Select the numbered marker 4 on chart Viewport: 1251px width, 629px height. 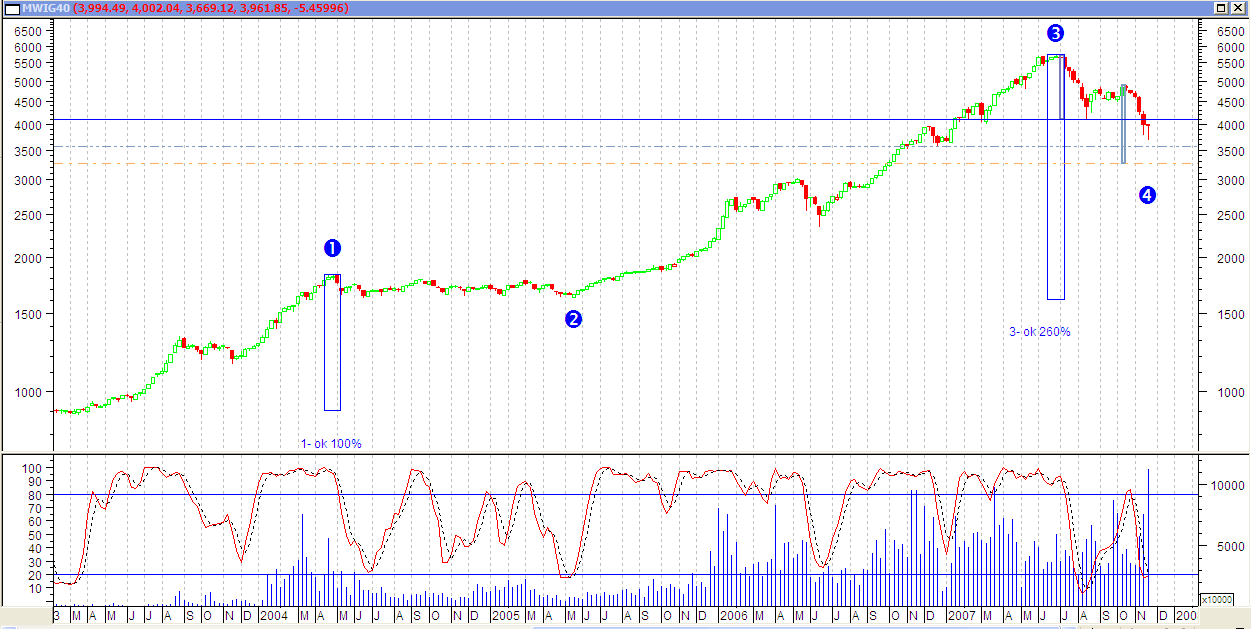coord(1147,195)
